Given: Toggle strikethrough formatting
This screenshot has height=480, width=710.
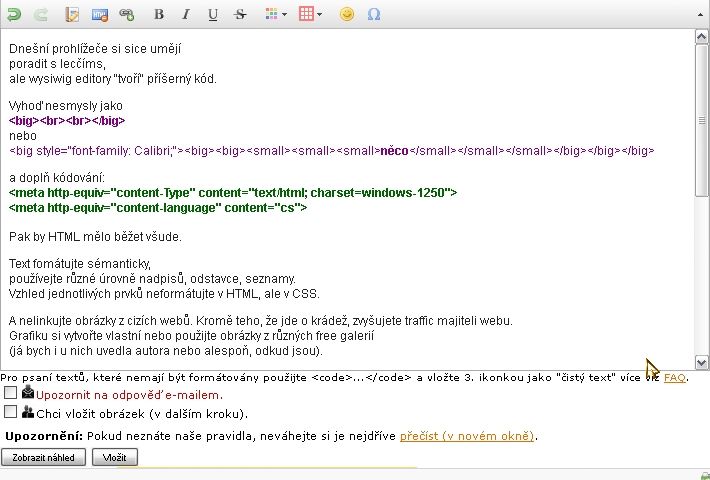Looking at the screenshot, I should [240, 14].
